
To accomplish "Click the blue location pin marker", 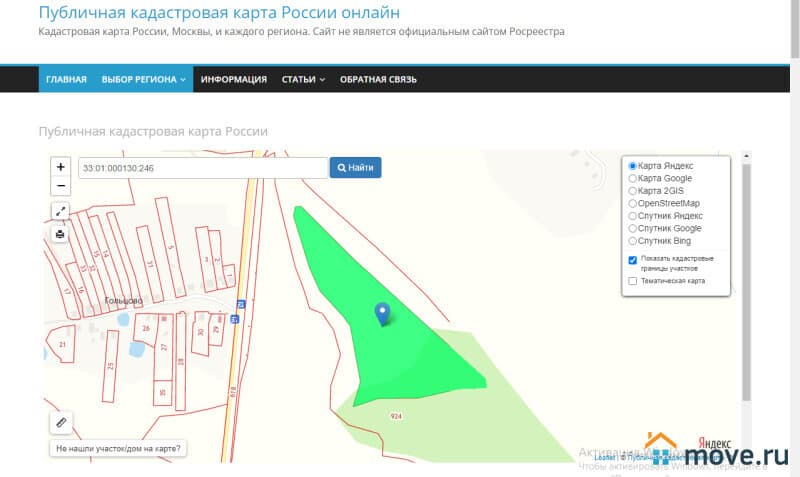I will point(383,314).
